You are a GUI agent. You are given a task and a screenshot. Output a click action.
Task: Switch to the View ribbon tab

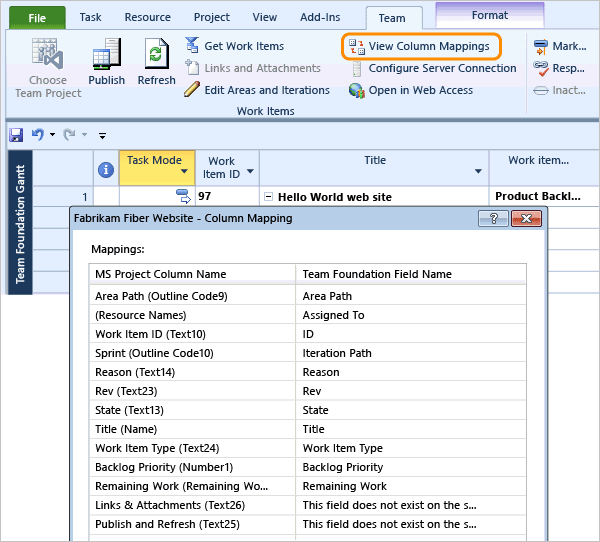(x=264, y=17)
